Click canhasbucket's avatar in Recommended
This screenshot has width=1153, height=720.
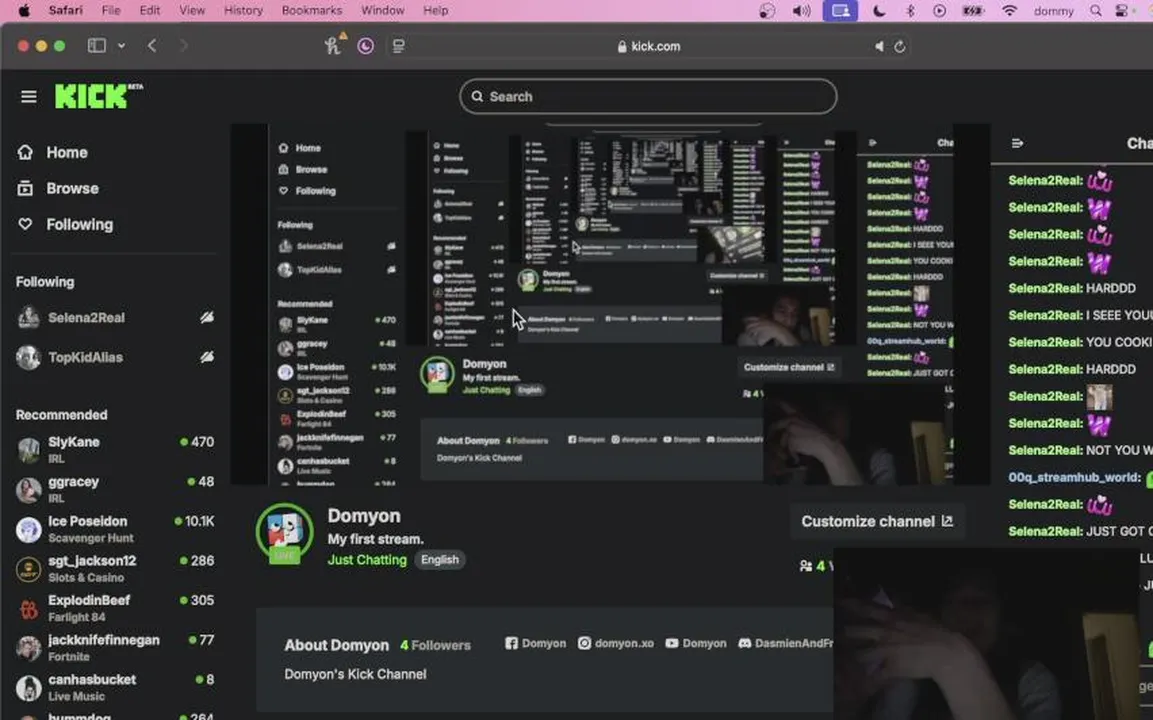pyautogui.click(x=29, y=688)
